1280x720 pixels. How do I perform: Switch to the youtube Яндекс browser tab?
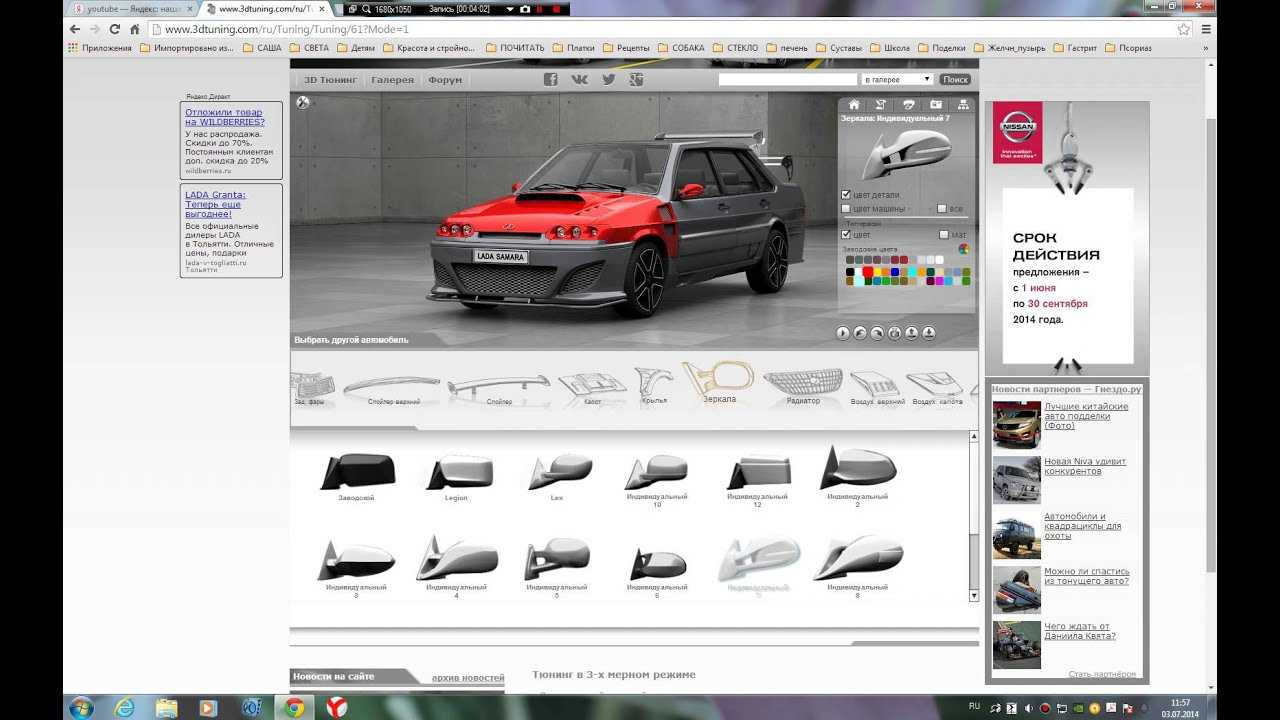point(130,9)
